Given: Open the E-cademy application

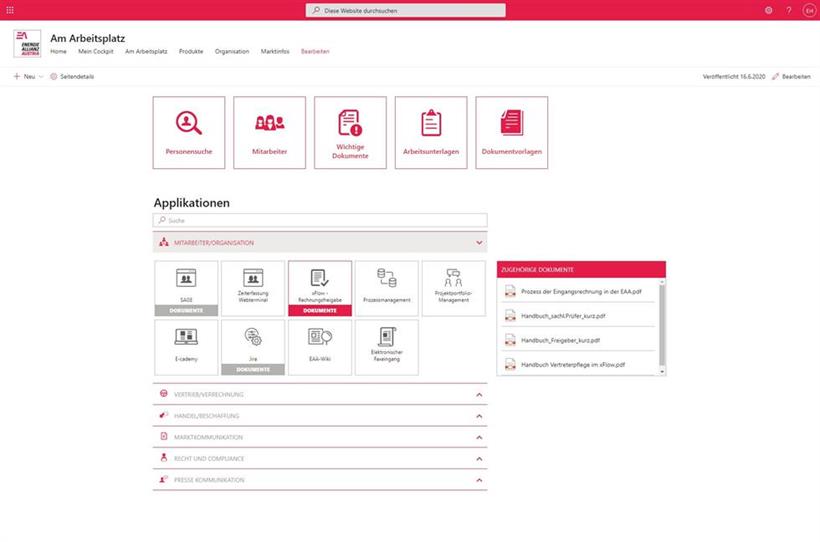Looking at the screenshot, I should [x=186, y=347].
